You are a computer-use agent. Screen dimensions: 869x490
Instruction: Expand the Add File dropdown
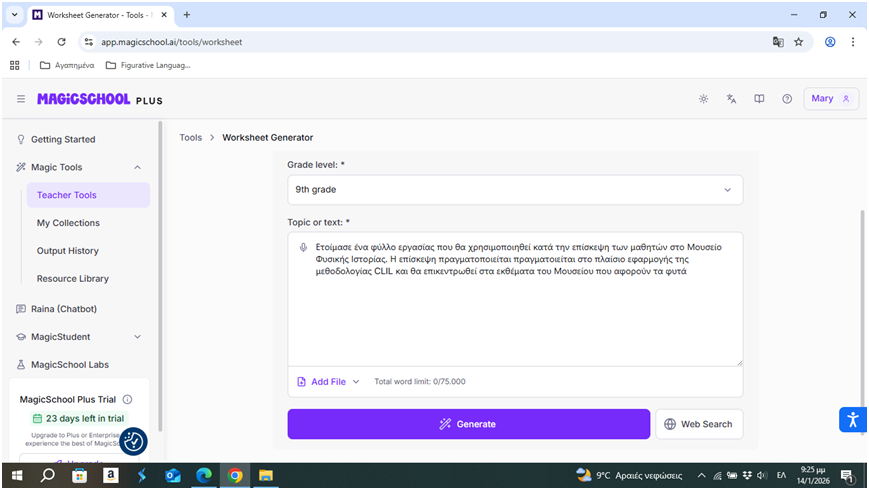point(328,381)
